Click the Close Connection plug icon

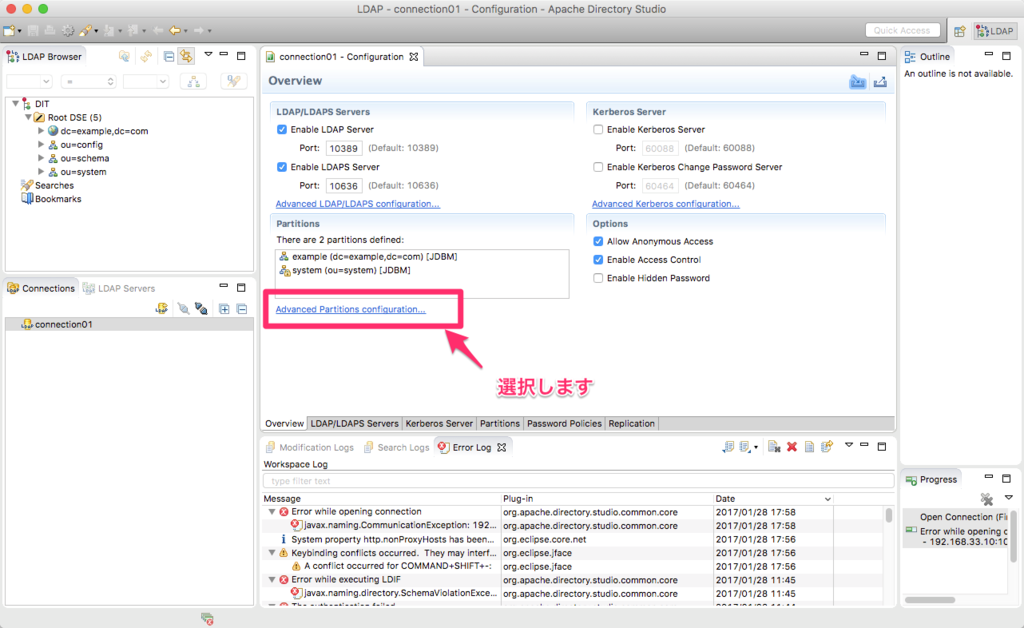(x=200, y=308)
